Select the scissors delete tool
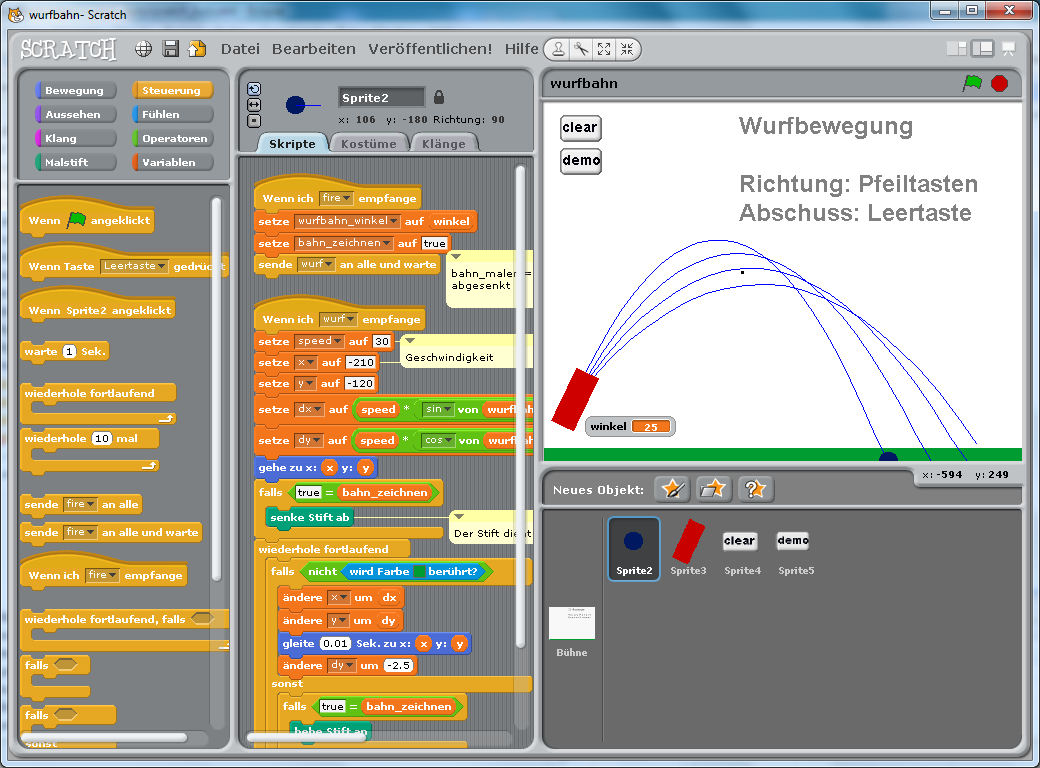The width and height of the screenshot is (1040, 768). [x=581, y=49]
